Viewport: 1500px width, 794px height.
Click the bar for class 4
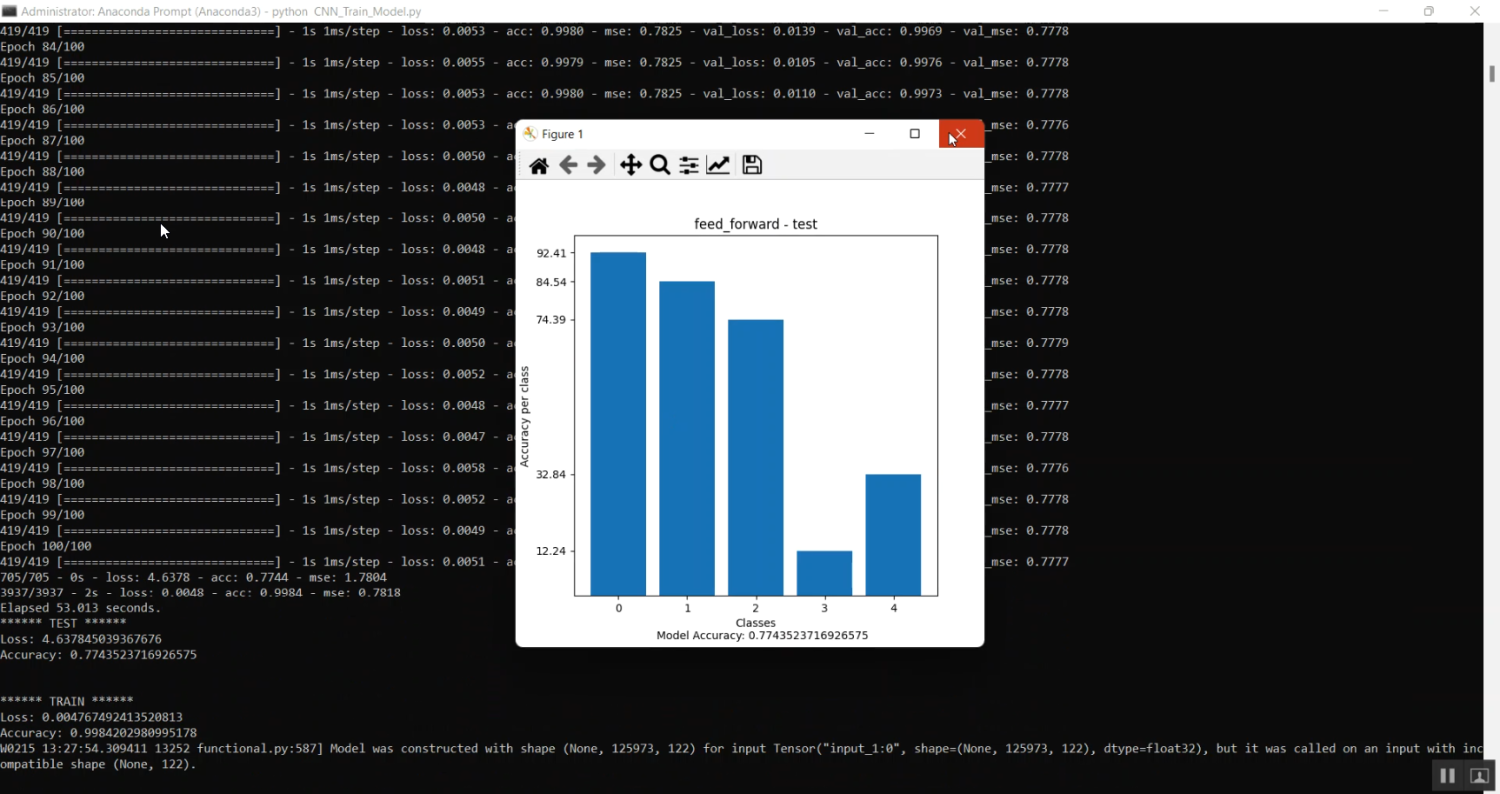[x=893, y=535]
